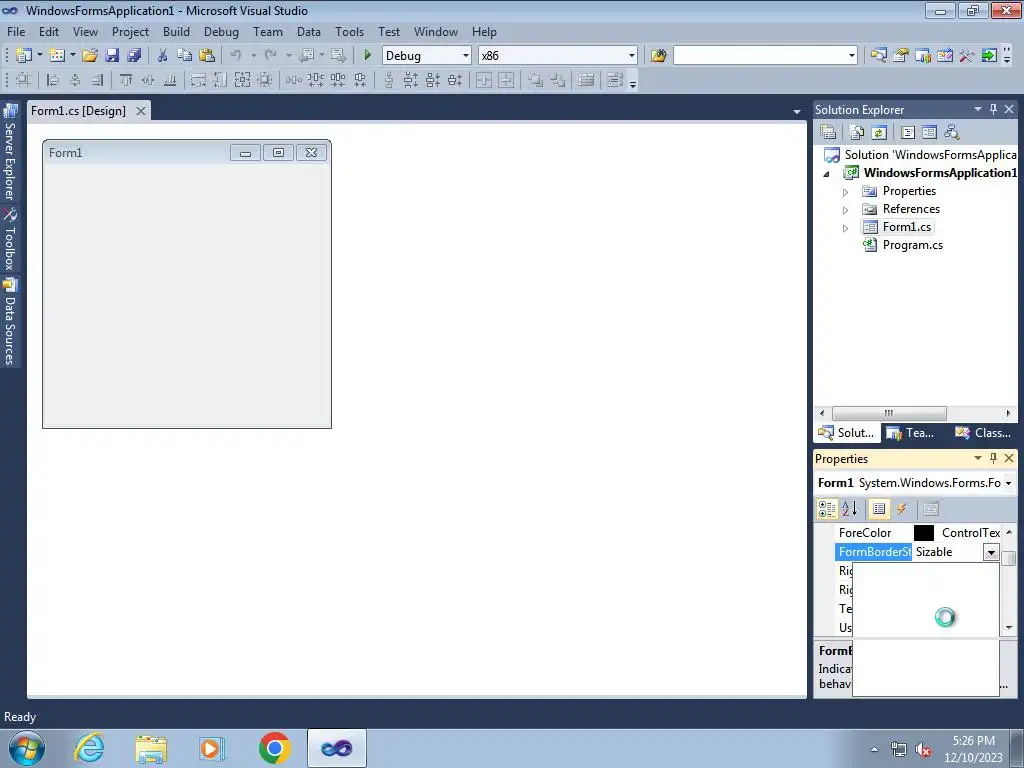1024x768 pixels.
Task: Toggle Categorized view in Properties panel
Action: point(827,509)
